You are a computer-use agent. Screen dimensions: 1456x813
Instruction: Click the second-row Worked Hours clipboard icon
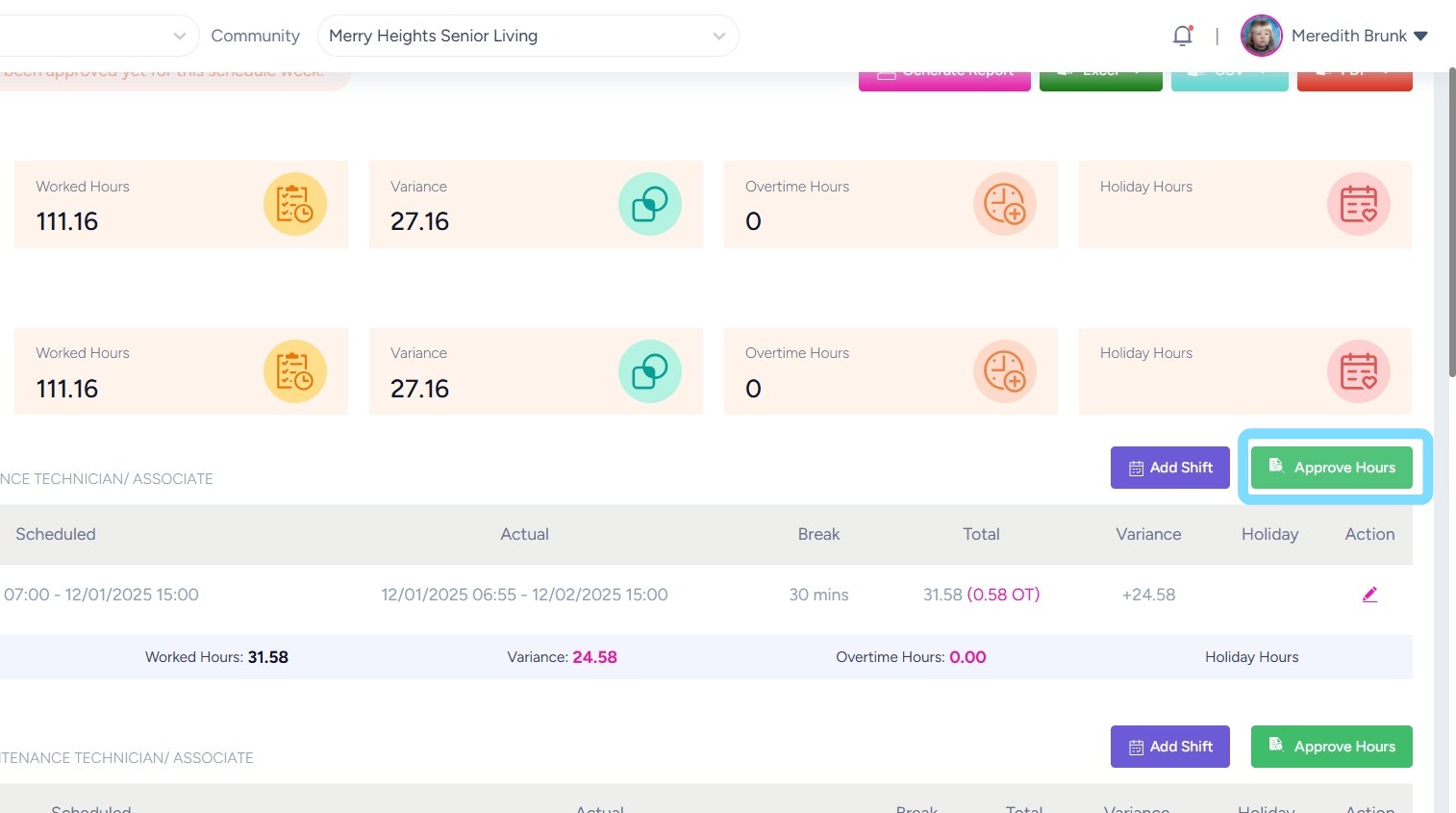tap(294, 371)
